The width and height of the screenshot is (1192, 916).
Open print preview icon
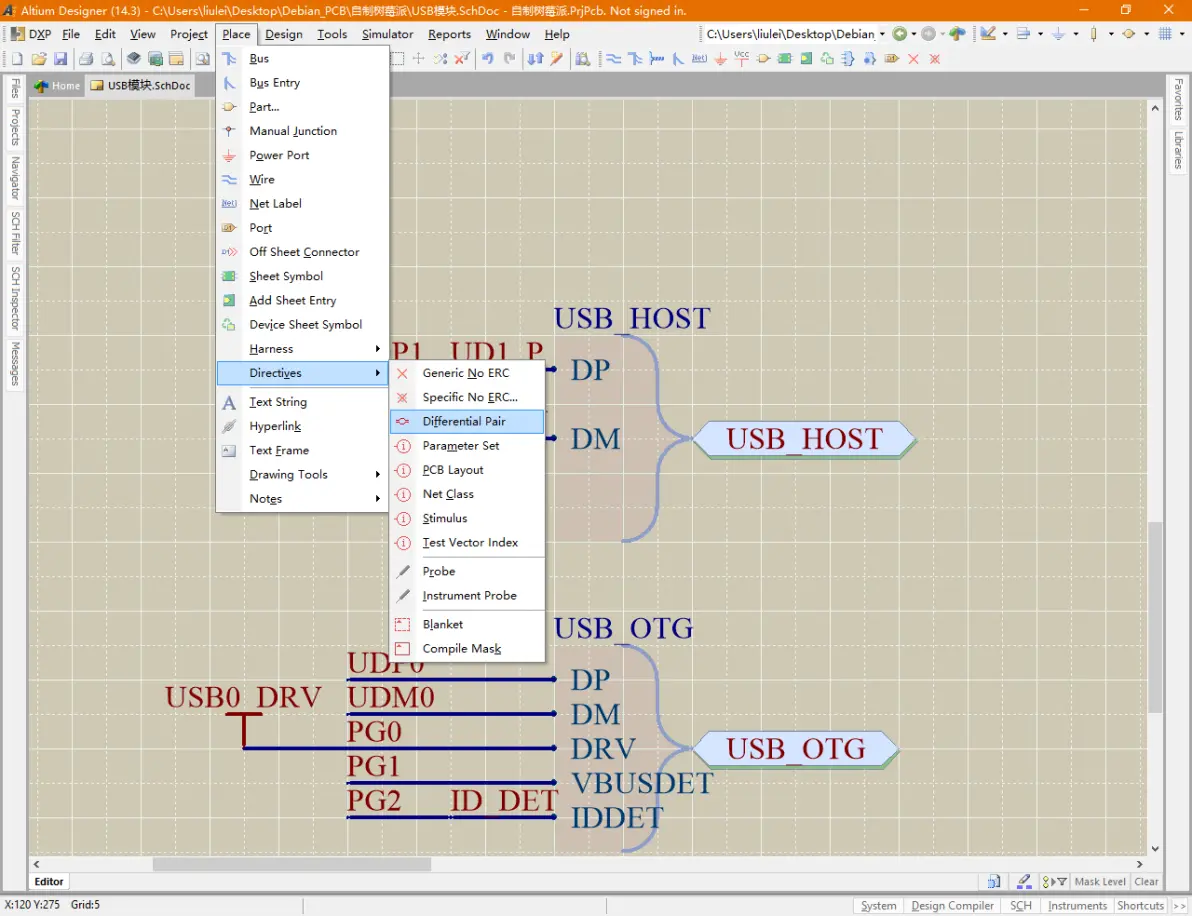click(108, 59)
